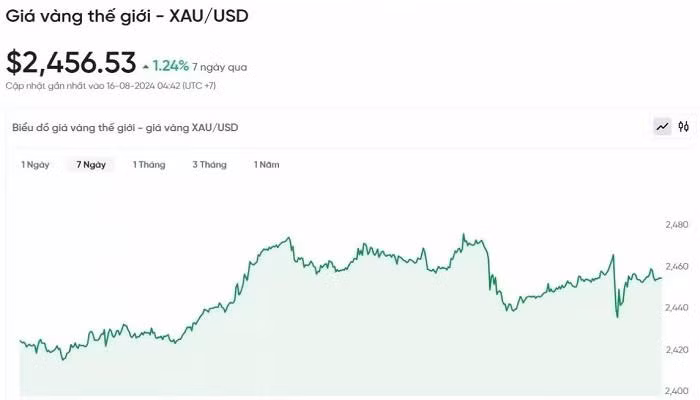This screenshot has width=700, height=400.
Task: Click the 7 ngày qua label
Action: 220,68
